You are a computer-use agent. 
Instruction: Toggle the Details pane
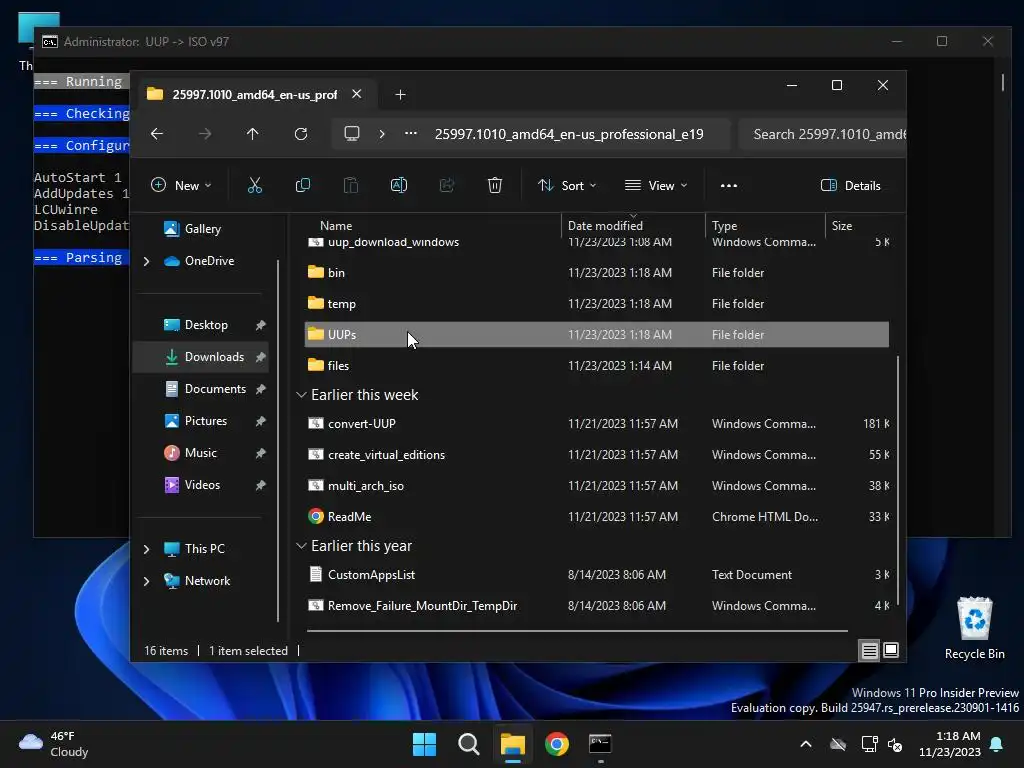[850, 185]
